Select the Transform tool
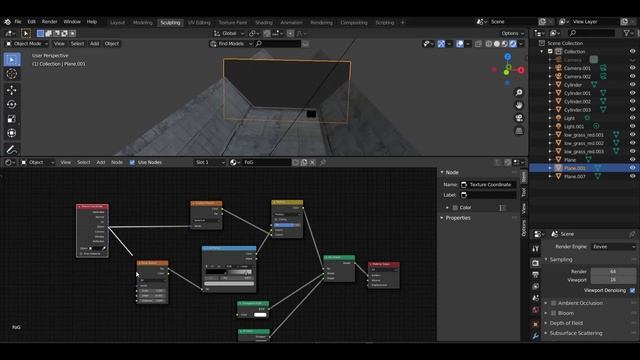Image resolution: width=640 pixels, height=360 pixels. pyautogui.click(x=12, y=133)
